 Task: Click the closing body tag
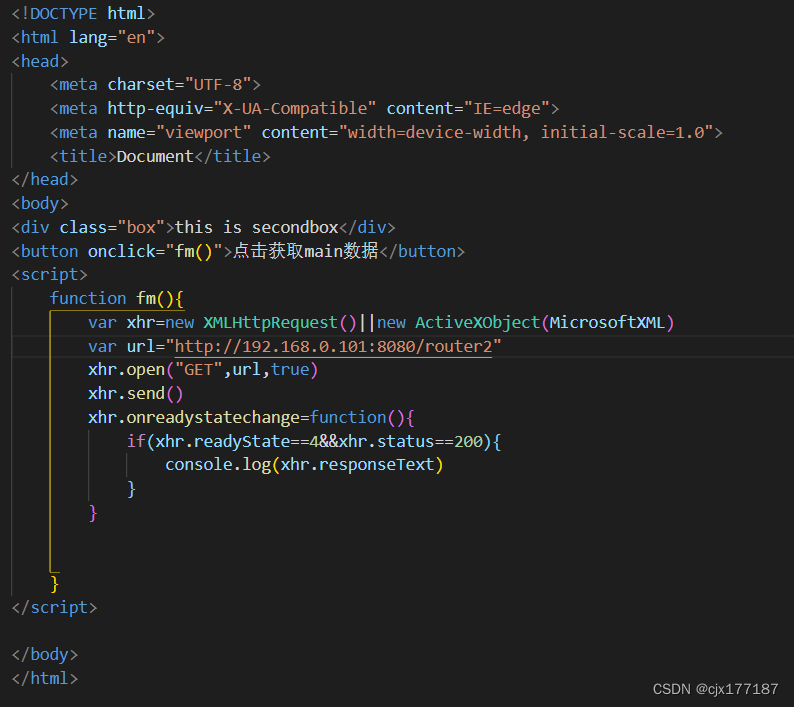click(x=45, y=654)
